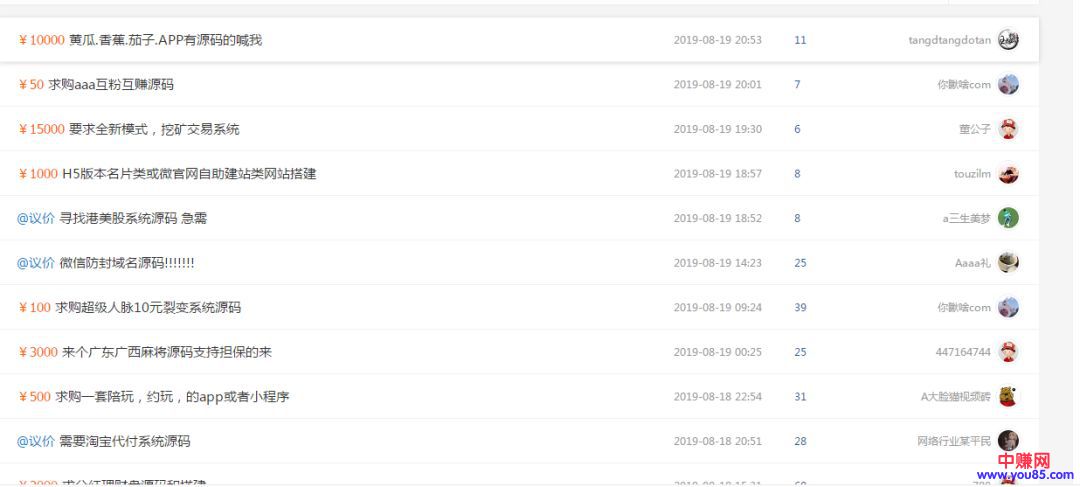Click tangdtangdotan's avatar picture
Viewport: 1080px width, 487px height.
(x=1008, y=40)
